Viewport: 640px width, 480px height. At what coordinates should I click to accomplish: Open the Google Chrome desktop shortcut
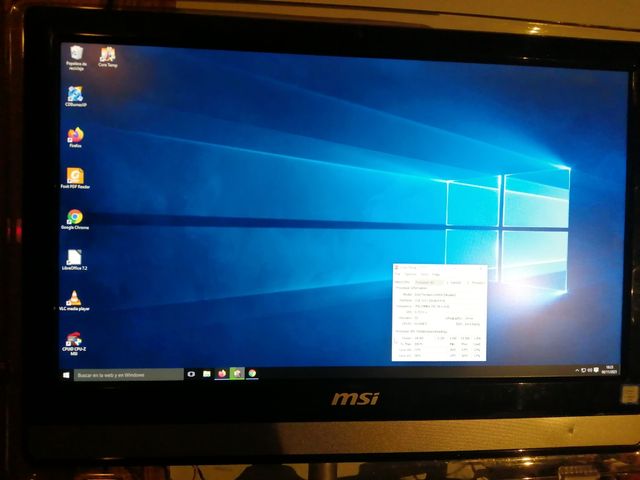pyautogui.click(x=75, y=217)
